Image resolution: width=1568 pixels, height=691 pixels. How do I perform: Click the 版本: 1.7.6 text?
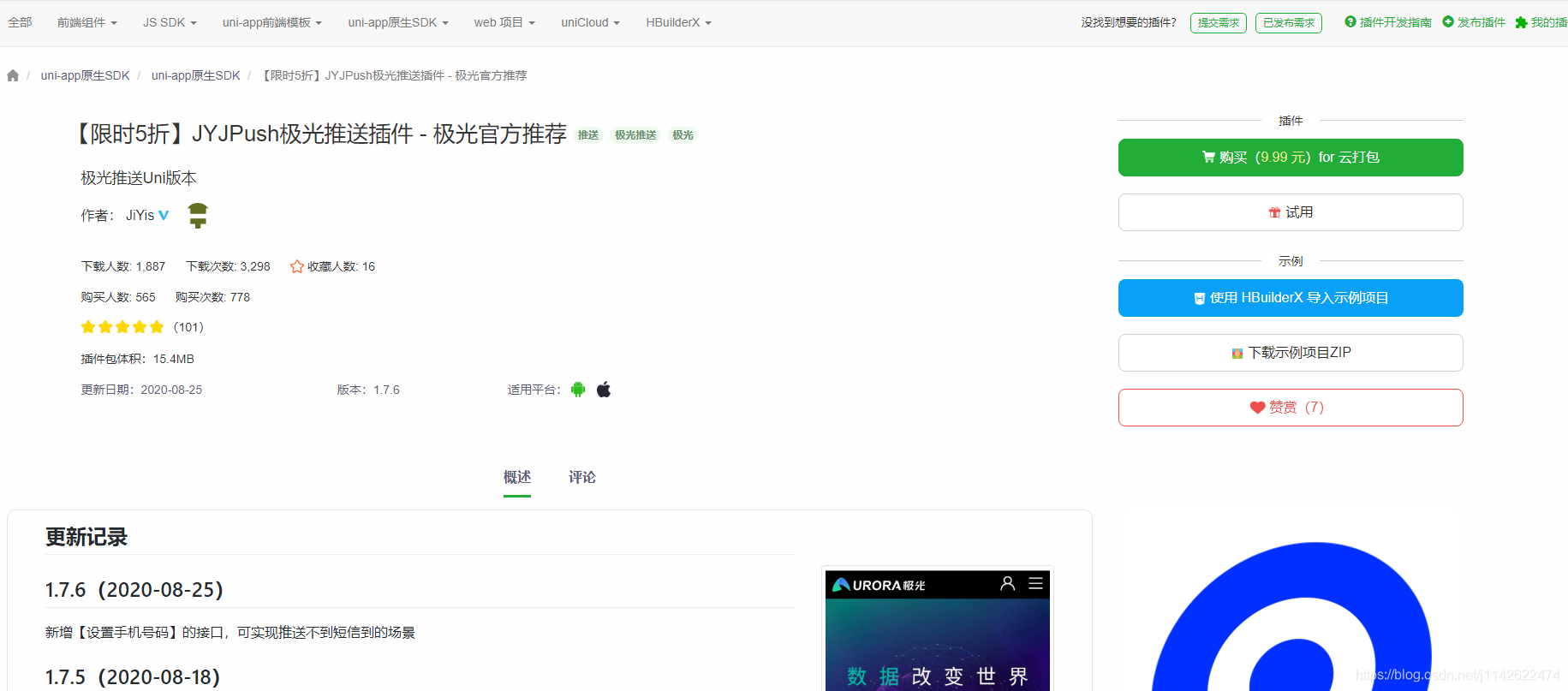coord(368,390)
